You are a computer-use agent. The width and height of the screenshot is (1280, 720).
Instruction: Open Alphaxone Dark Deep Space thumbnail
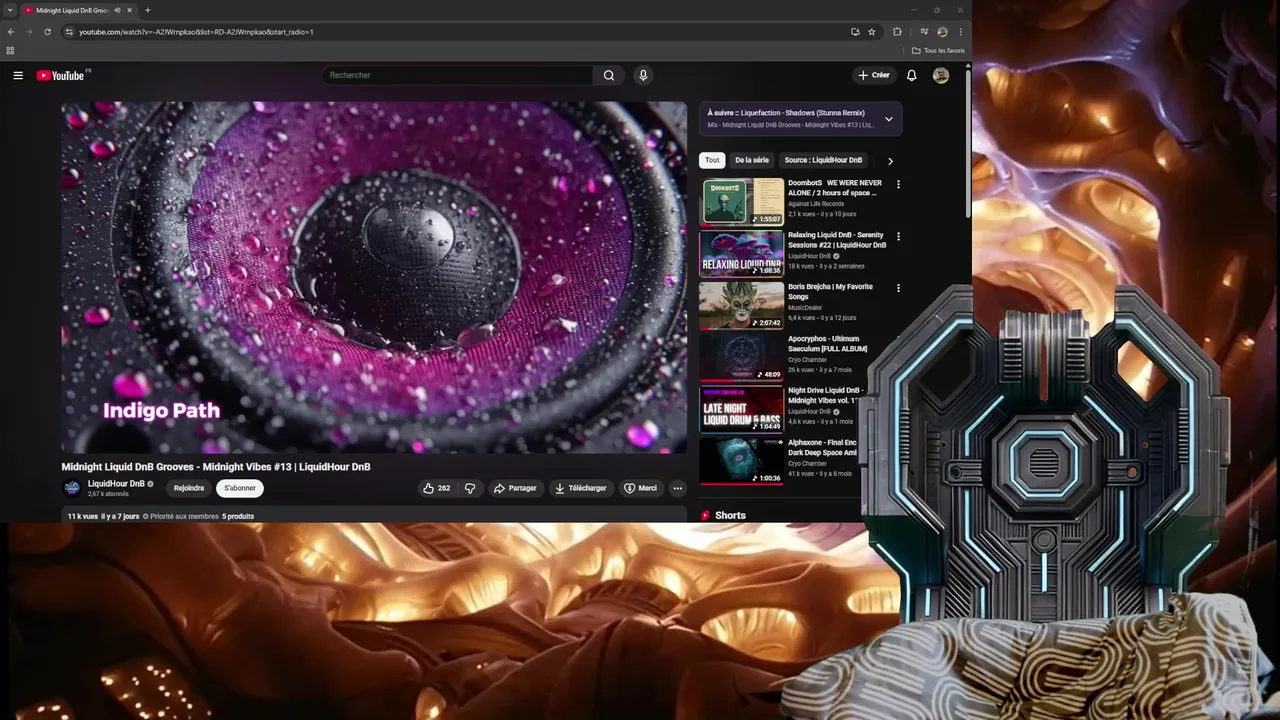coord(741,461)
